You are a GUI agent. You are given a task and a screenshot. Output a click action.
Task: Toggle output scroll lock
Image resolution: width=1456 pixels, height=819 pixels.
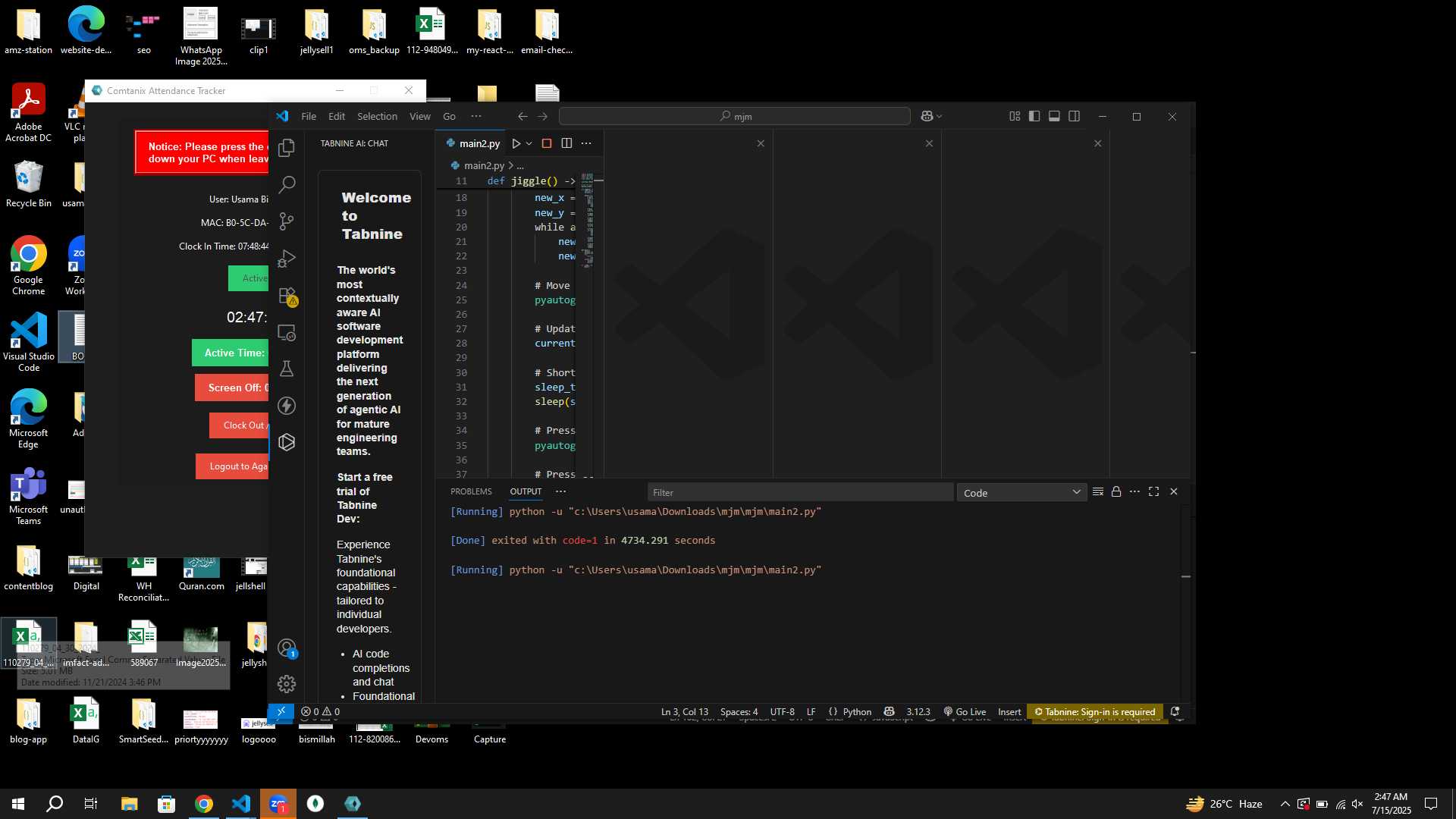pyautogui.click(x=1116, y=491)
